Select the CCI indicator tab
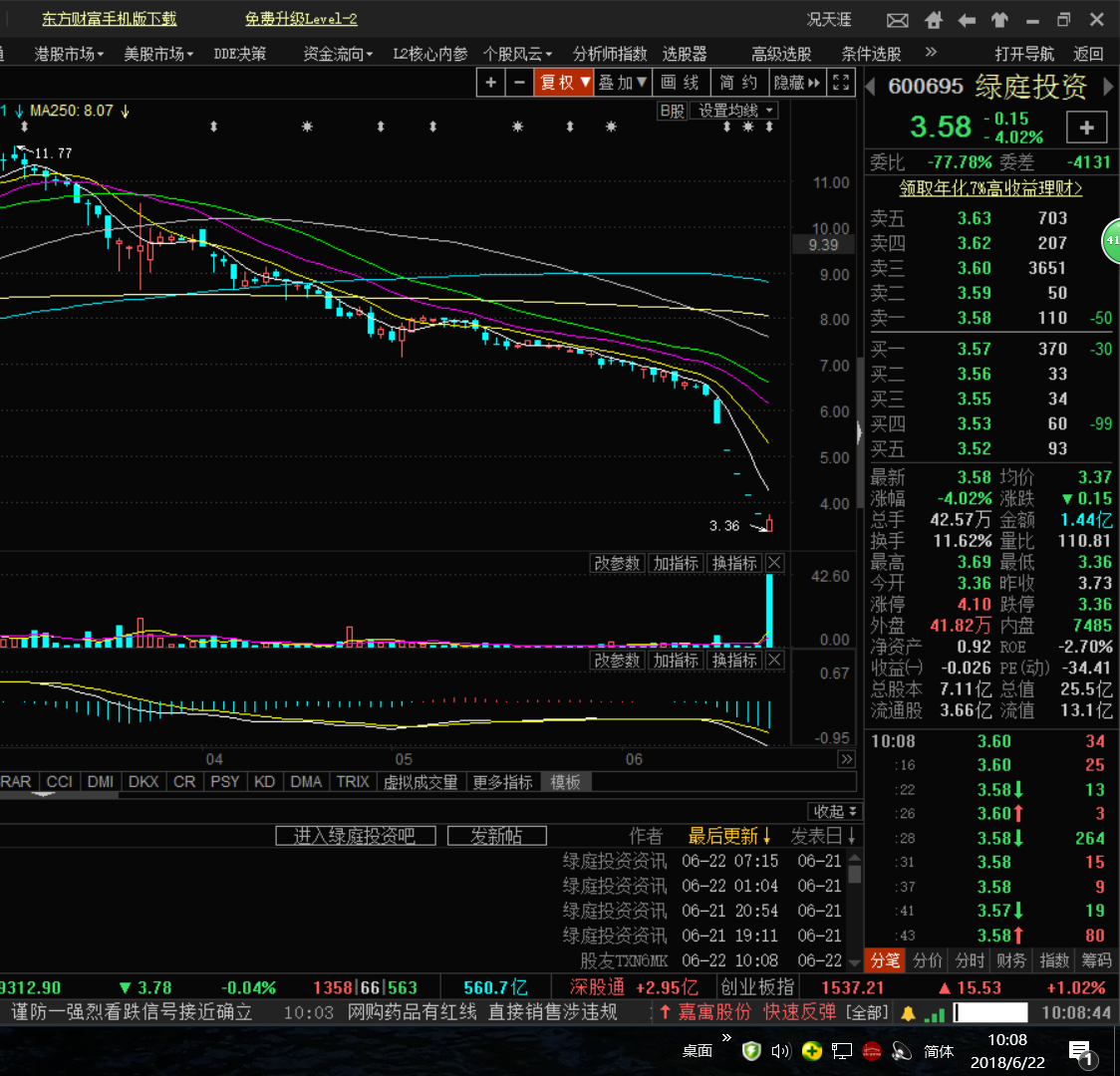 pos(60,782)
